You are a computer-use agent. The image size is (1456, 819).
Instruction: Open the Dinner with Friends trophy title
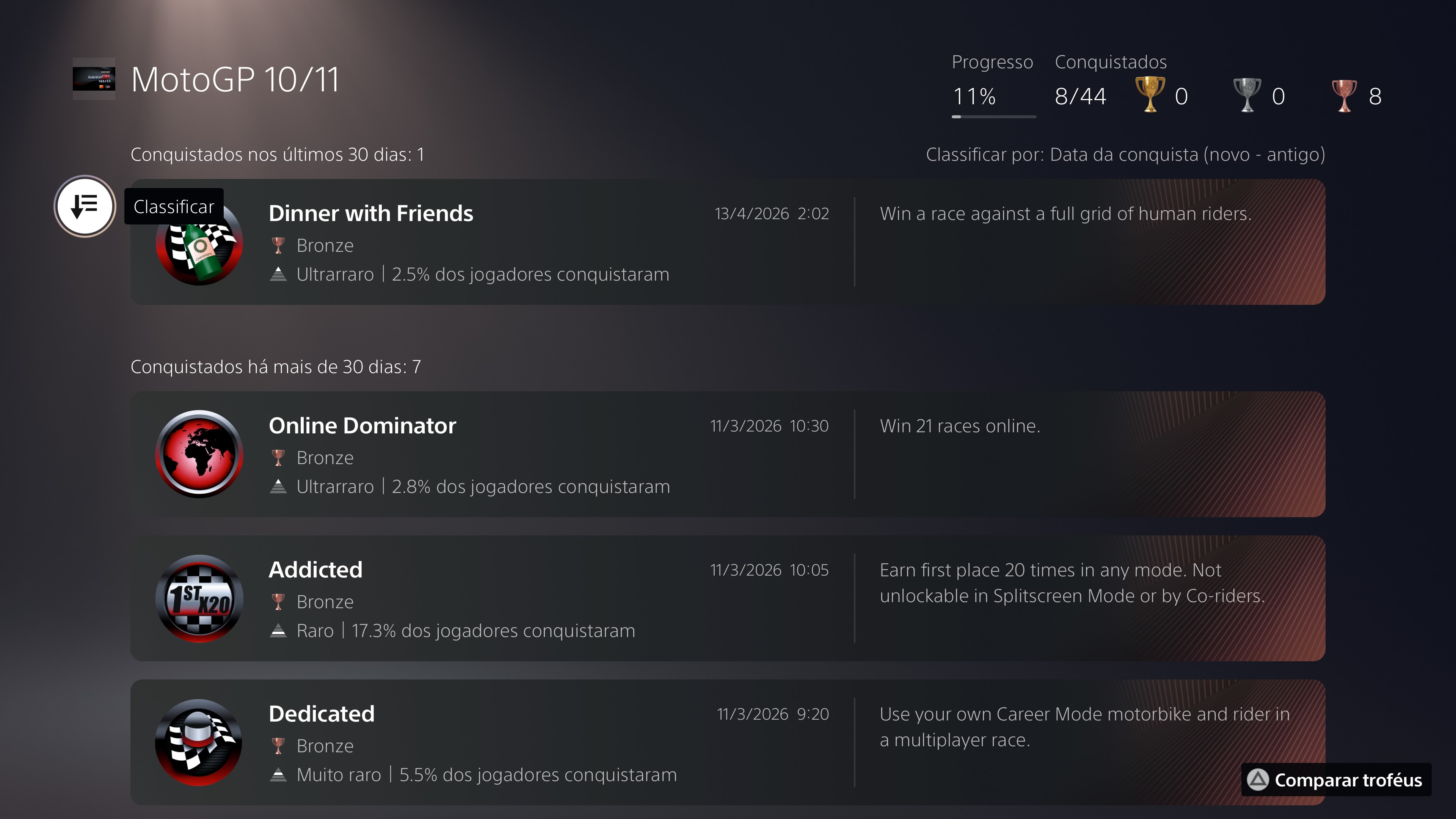(371, 213)
